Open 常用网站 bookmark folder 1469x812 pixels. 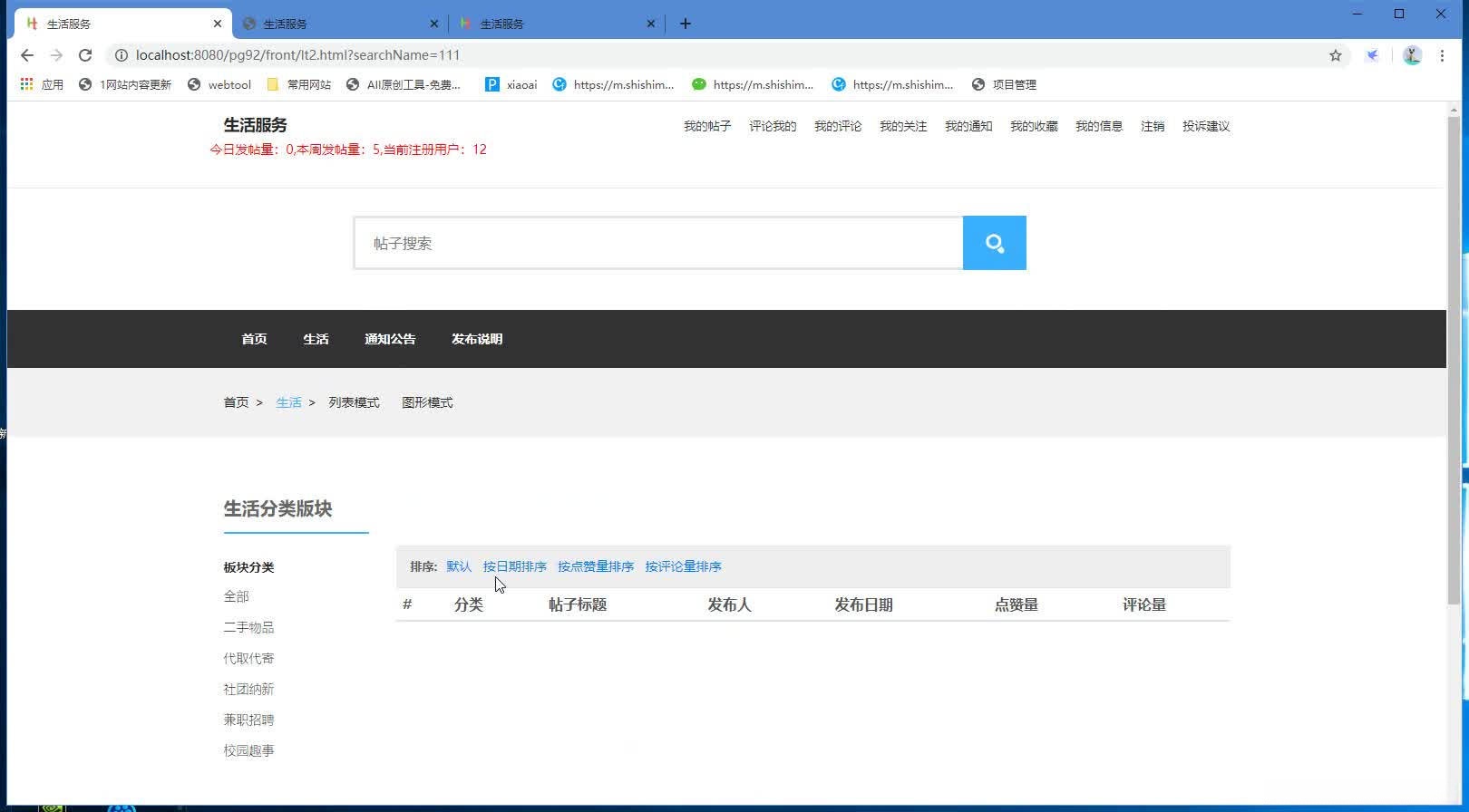click(299, 84)
